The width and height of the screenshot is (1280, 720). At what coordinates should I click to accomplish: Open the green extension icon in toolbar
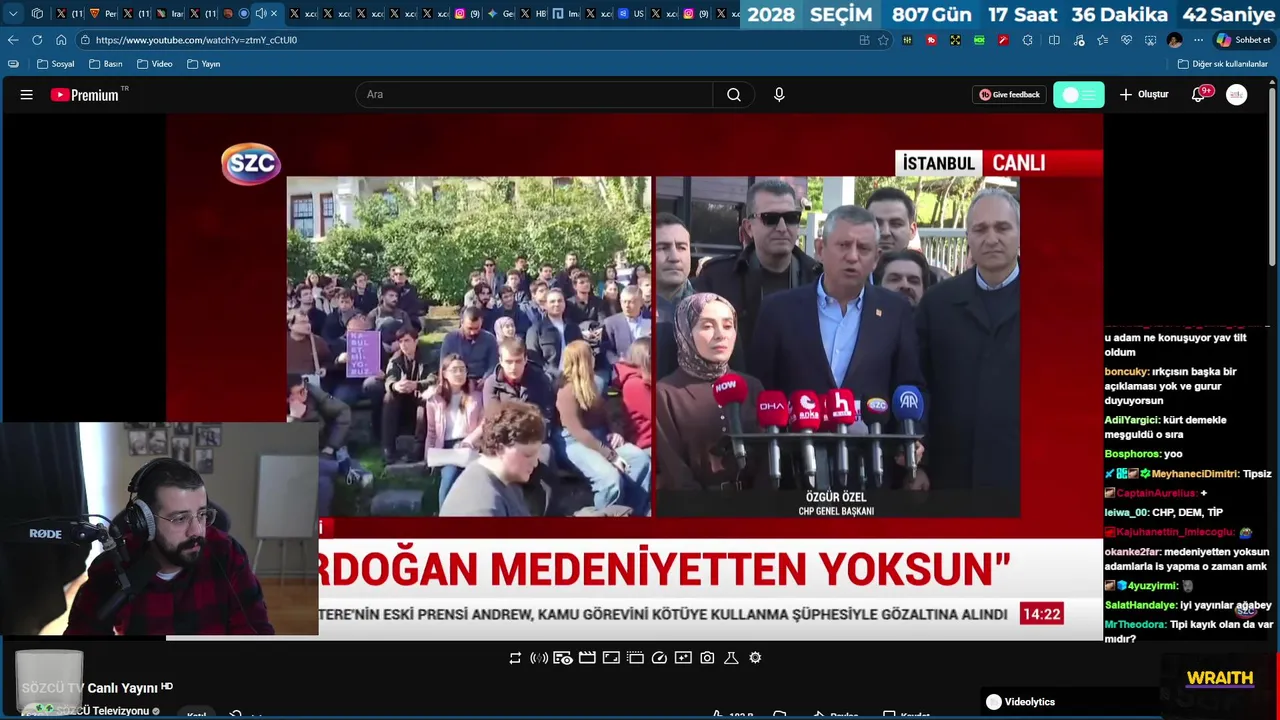tap(979, 40)
